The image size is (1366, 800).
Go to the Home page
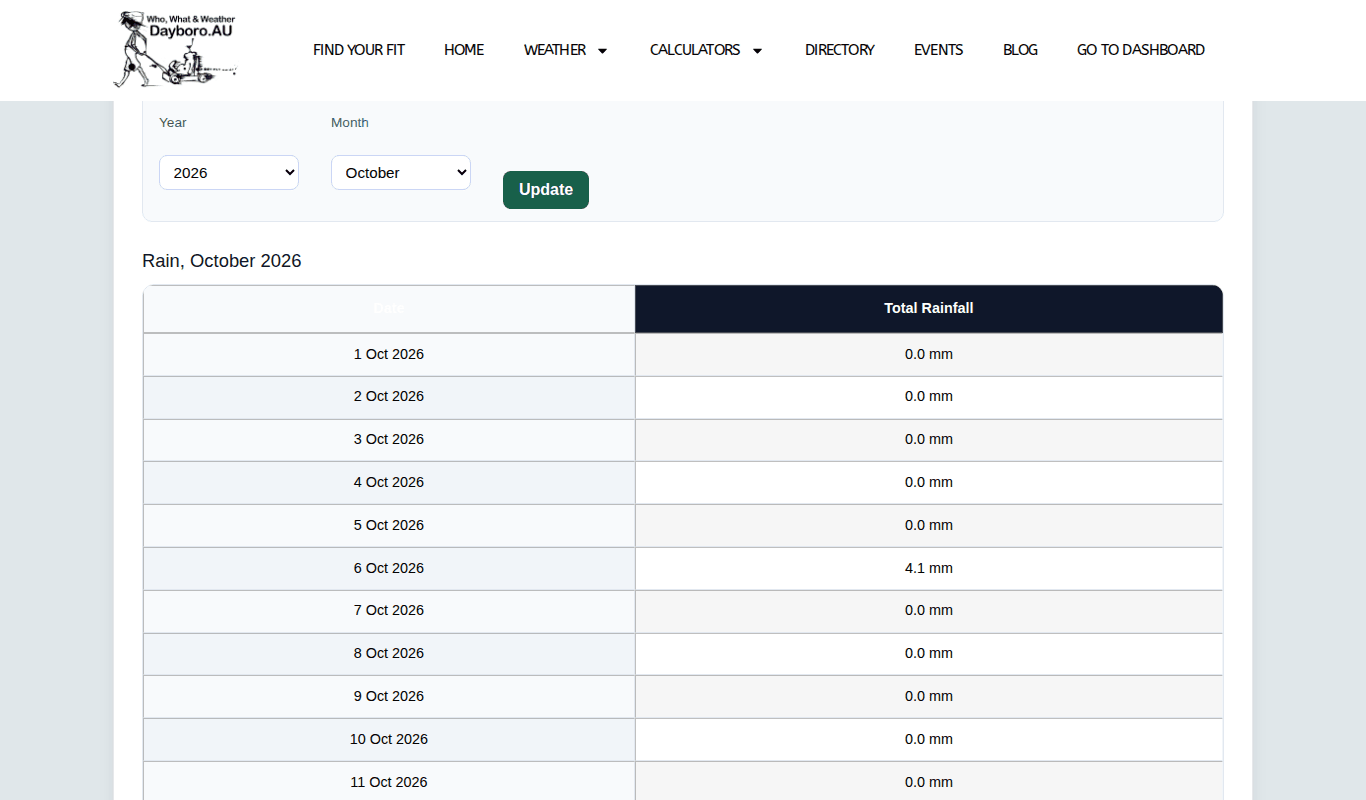[464, 50]
